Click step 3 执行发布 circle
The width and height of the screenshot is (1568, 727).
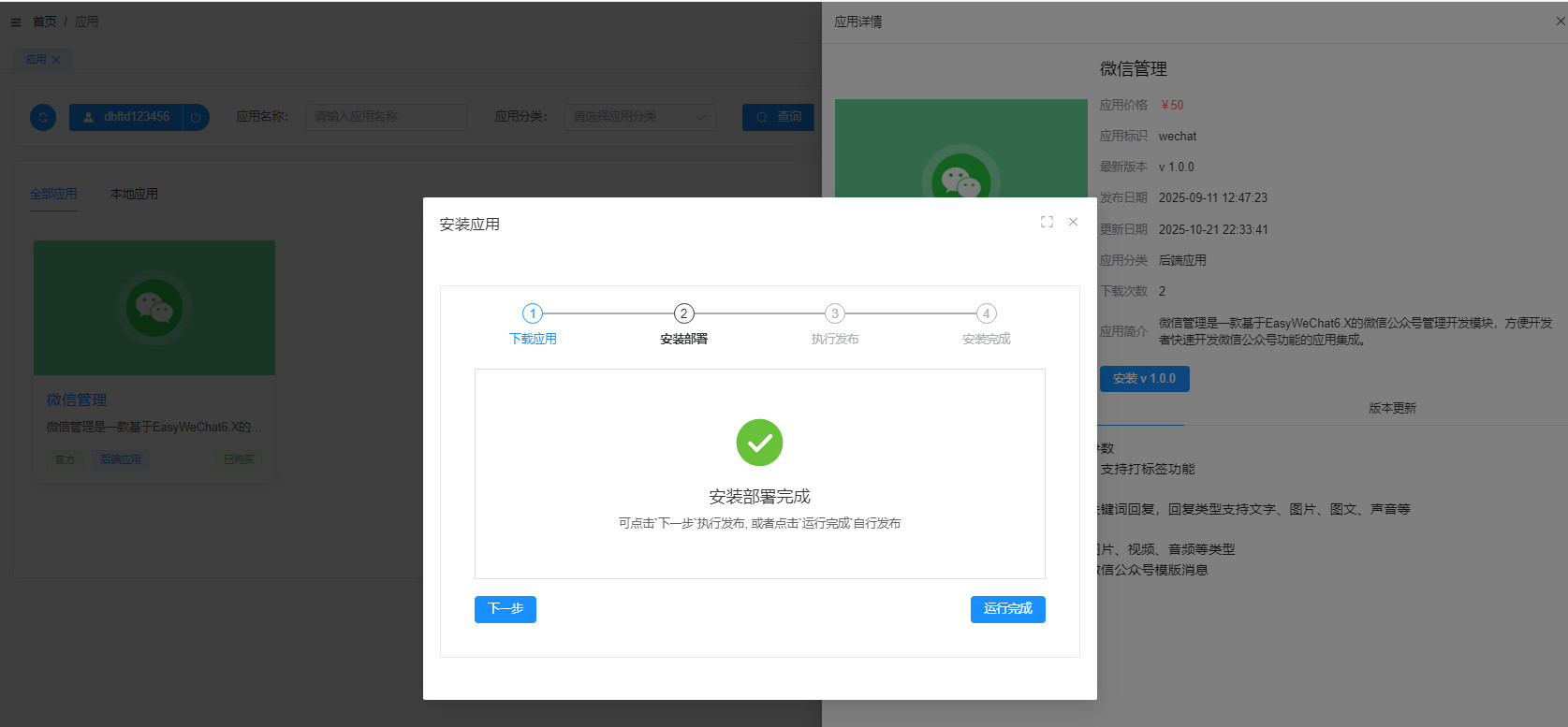coord(834,313)
